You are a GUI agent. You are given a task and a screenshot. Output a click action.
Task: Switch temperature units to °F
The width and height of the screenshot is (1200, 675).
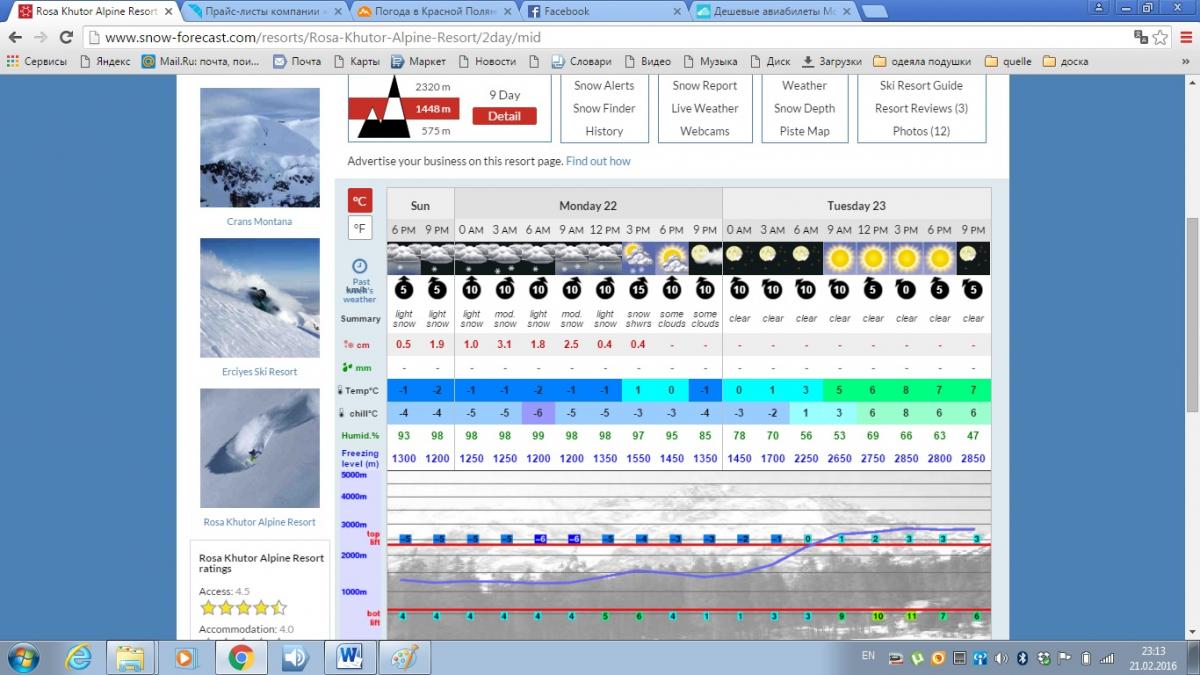click(359, 228)
